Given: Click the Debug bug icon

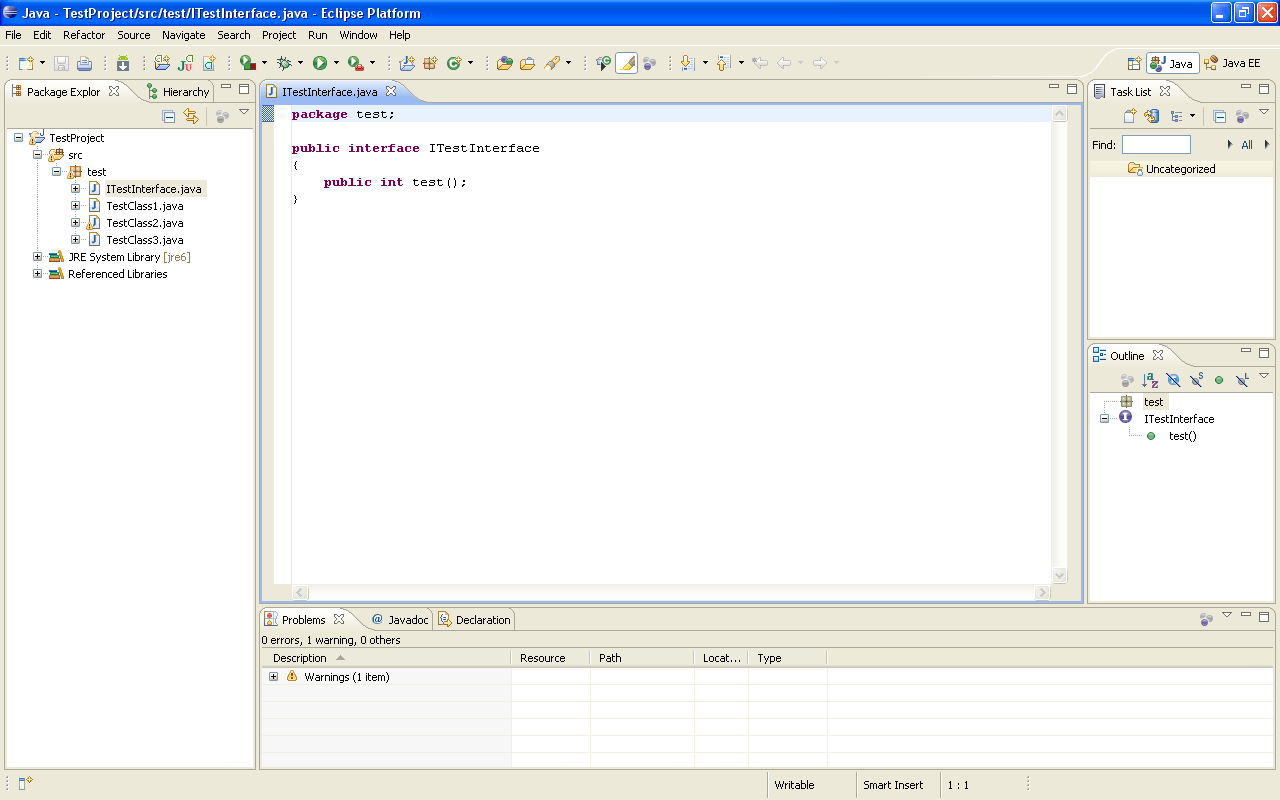Looking at the screenshot, I should tap(284, 63).
